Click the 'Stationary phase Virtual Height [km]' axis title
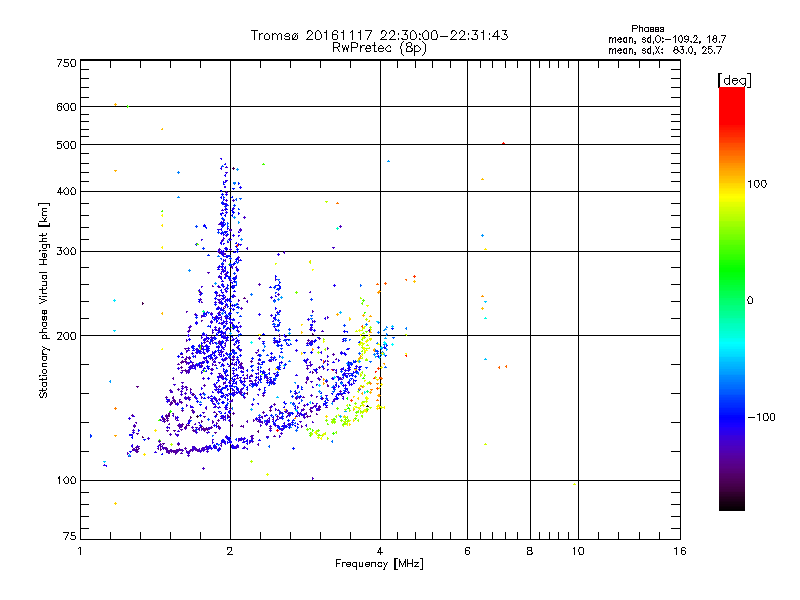The width and height of the screenshot is (800, 600). point(44,301)
